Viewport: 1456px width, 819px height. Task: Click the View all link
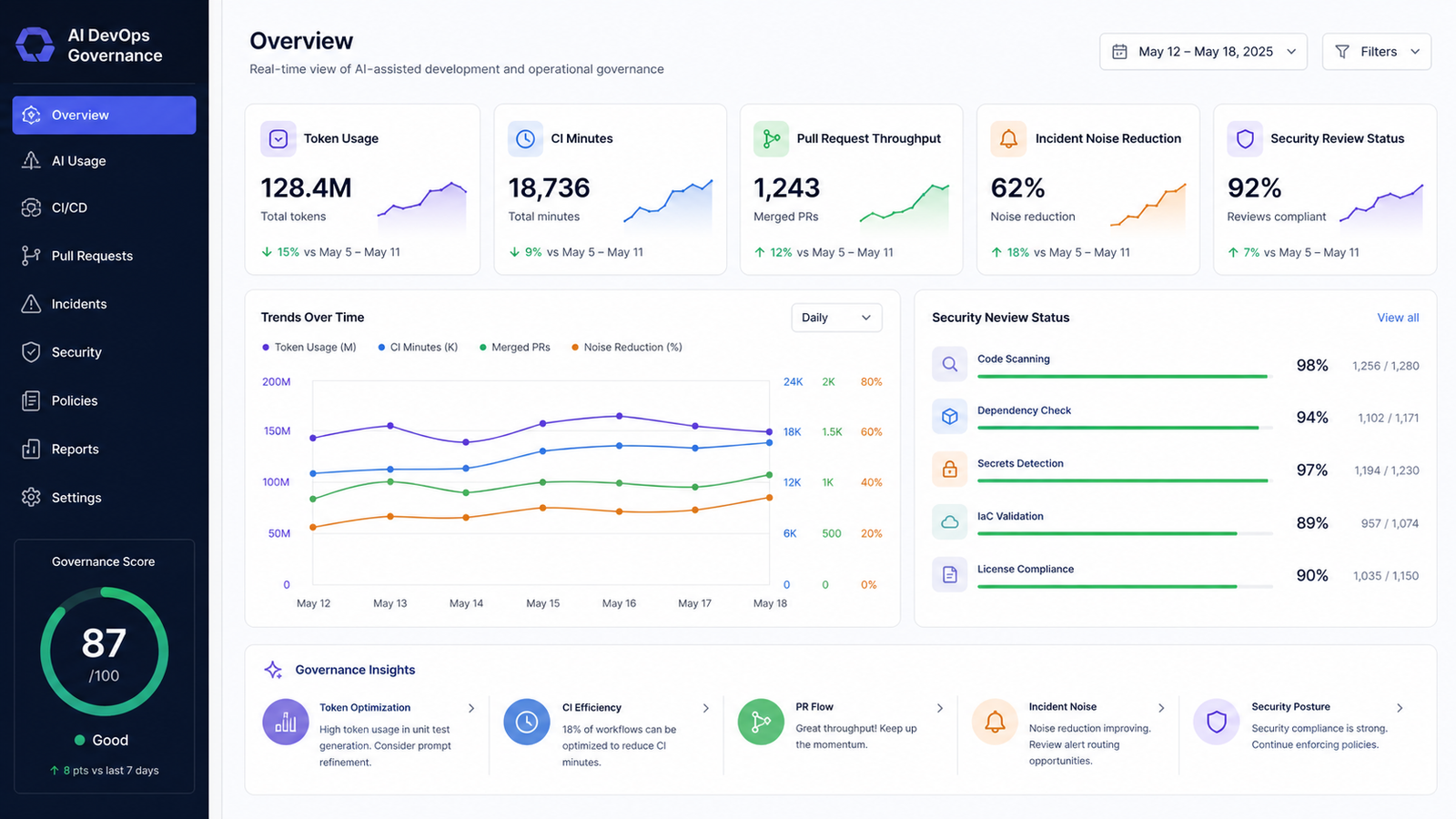[x=1398, y=318]
